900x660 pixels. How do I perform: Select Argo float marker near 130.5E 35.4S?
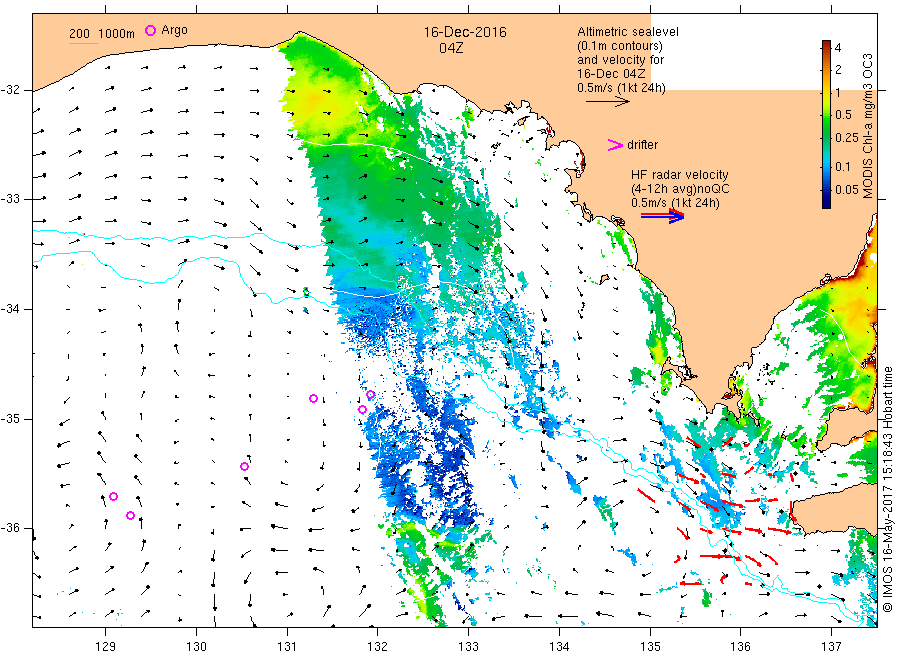(x=244, y=467)
